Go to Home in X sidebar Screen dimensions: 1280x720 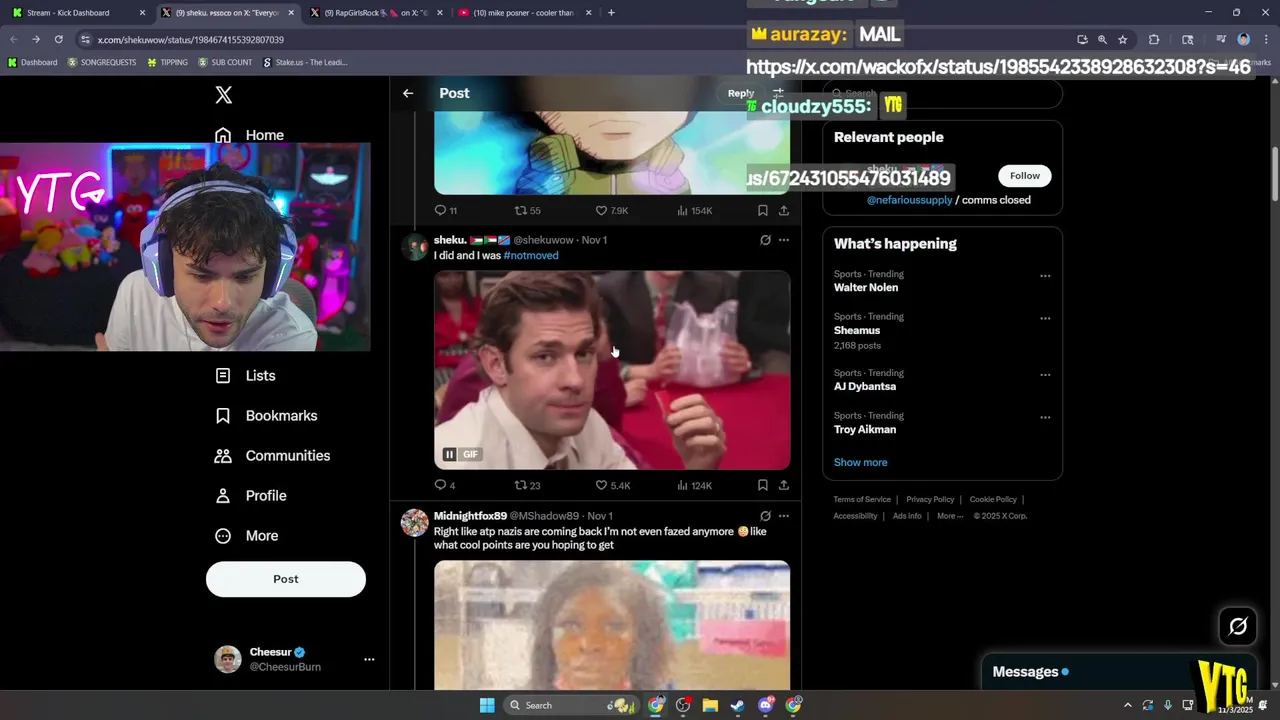(x=250, y=135)
